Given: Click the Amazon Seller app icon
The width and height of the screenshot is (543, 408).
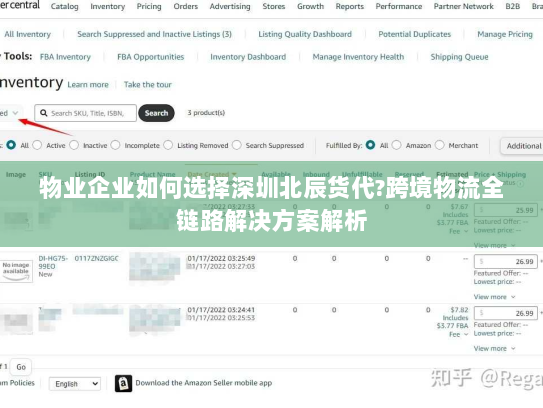Looking at the screenshot, I should (x=123, y=383).
